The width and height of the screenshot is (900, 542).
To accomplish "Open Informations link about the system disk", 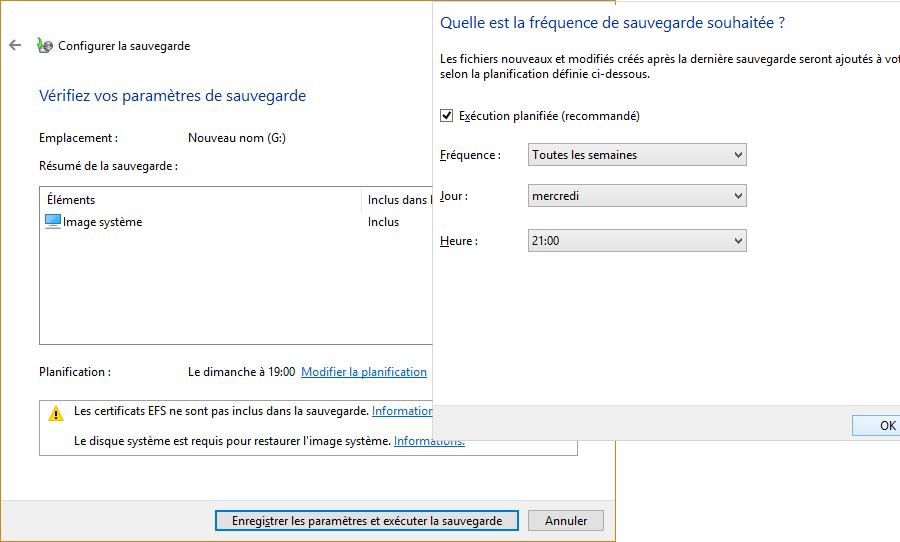I will click(x=429, y=441).
